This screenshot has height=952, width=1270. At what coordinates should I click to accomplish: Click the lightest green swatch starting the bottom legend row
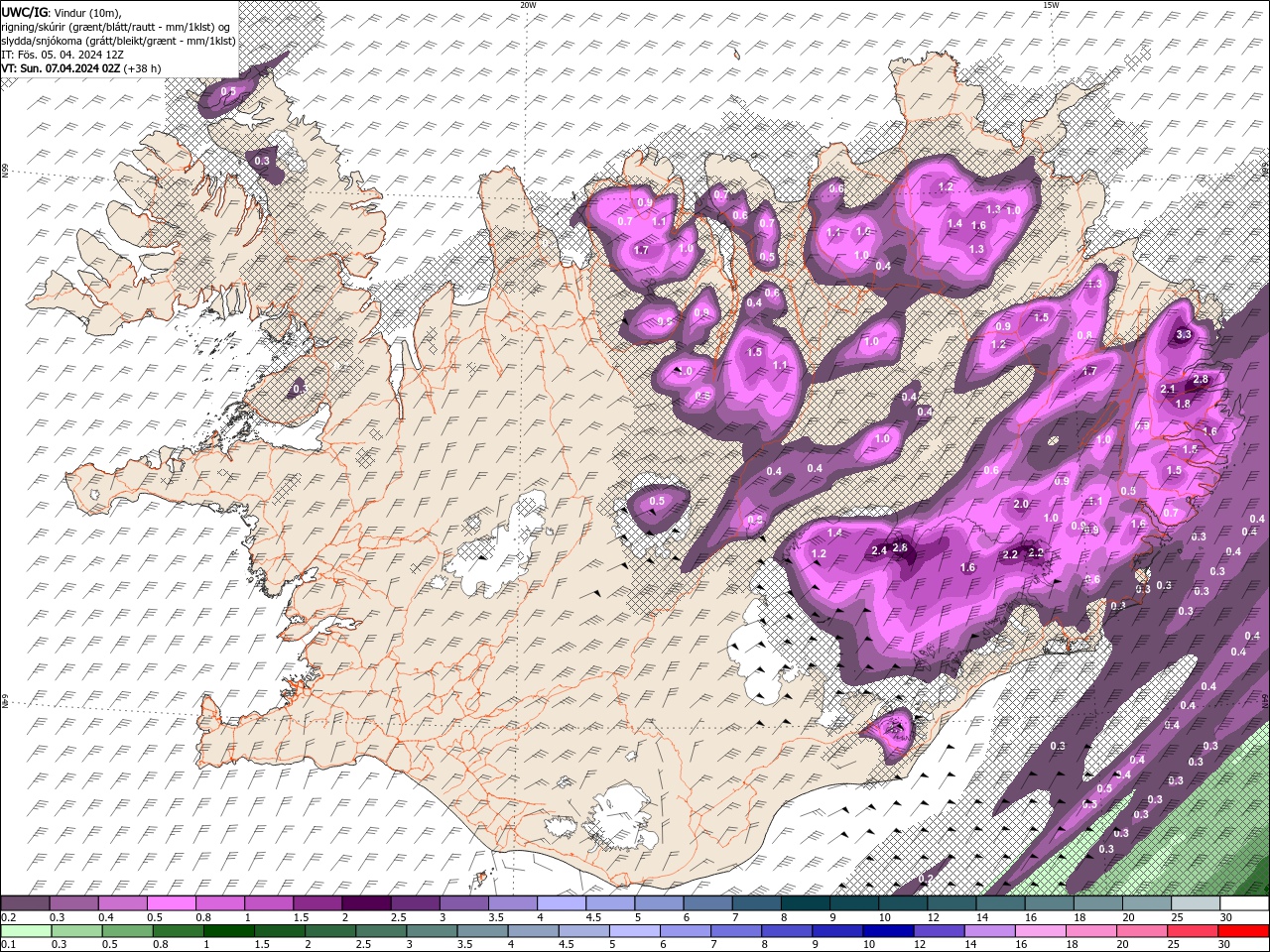[x=25, y=931]
